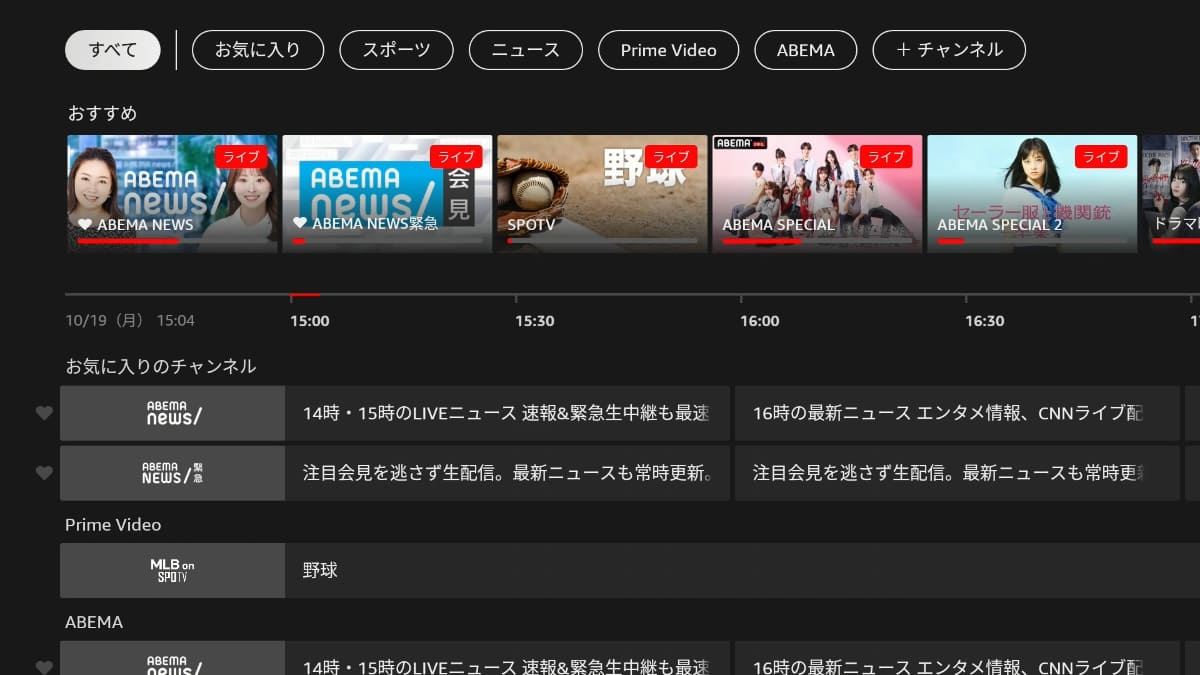This screenshot has height=675, width=1200.
Task: Open the ABEMA NEWS緊急 recommended thumbnail
Action: tap(387, 193)
